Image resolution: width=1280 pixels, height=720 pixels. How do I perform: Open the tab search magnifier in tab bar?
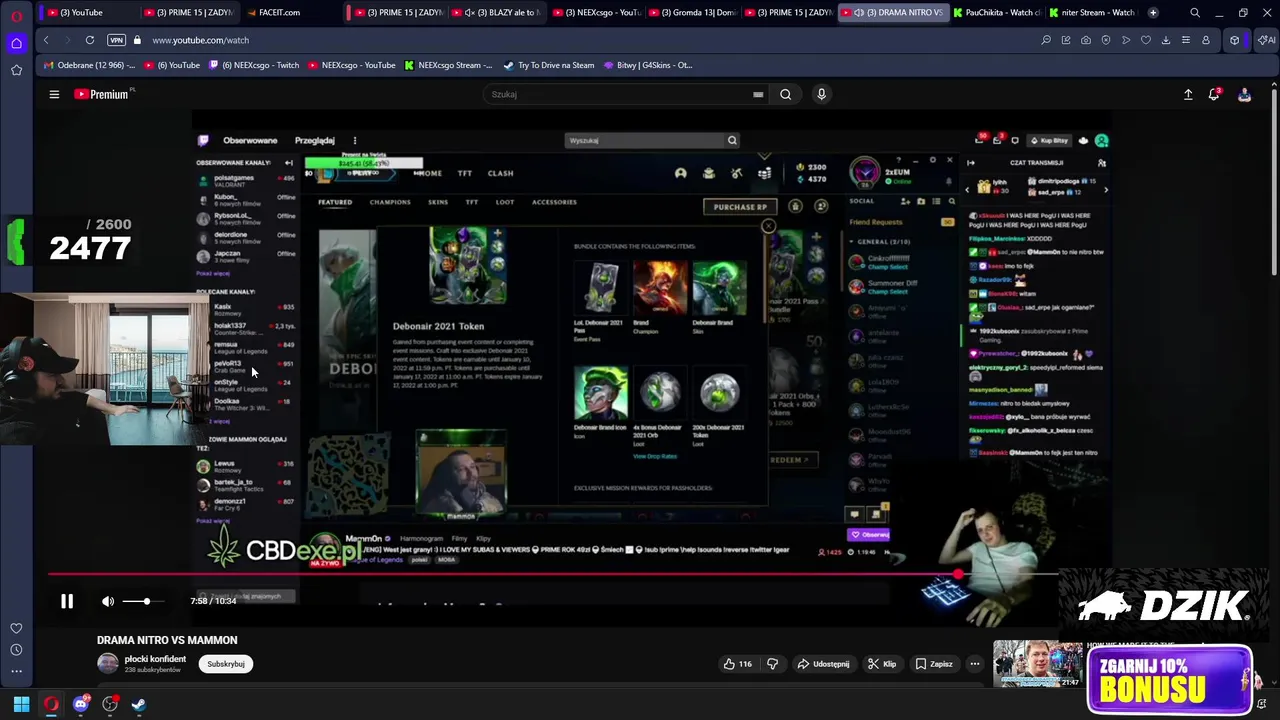1195,13
